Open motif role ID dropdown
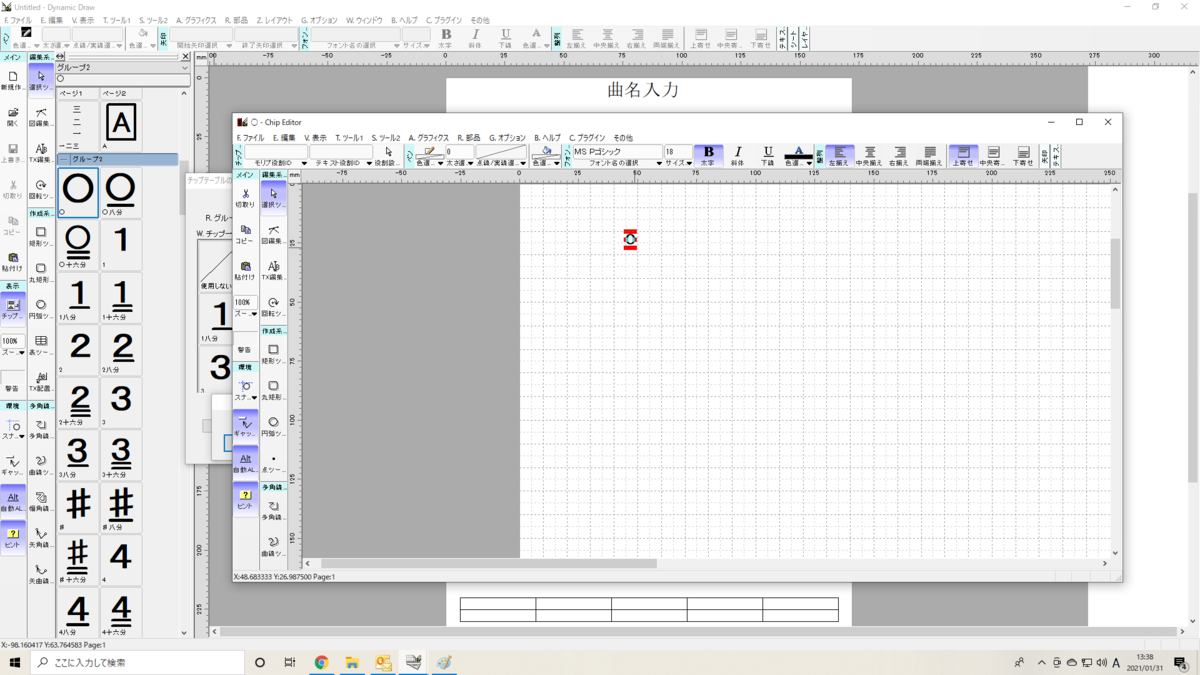This screenshot has width=1200, height=675. [304, 163]
